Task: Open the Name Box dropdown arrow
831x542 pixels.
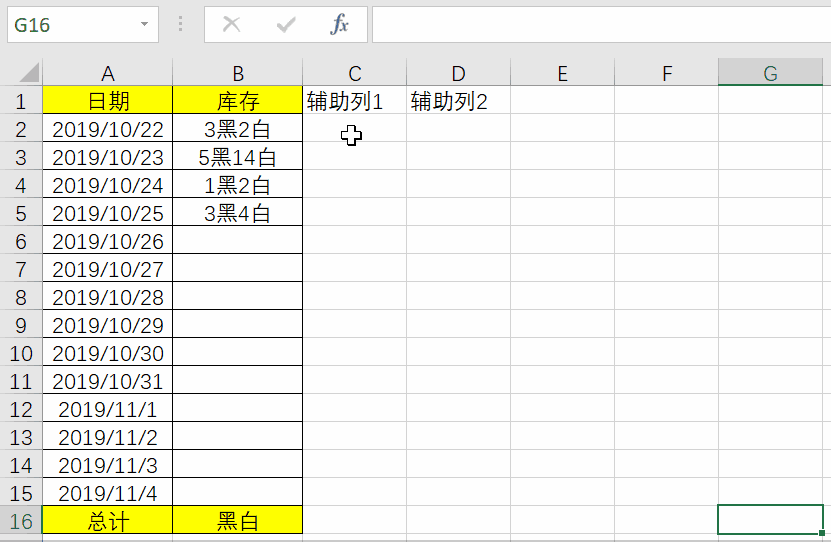Action: tap(144, 24)
